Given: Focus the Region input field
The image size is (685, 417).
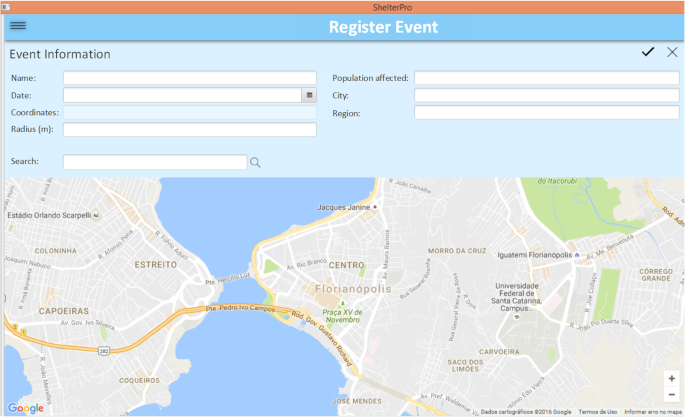Looking at the screenshot, I should (547, 112).
